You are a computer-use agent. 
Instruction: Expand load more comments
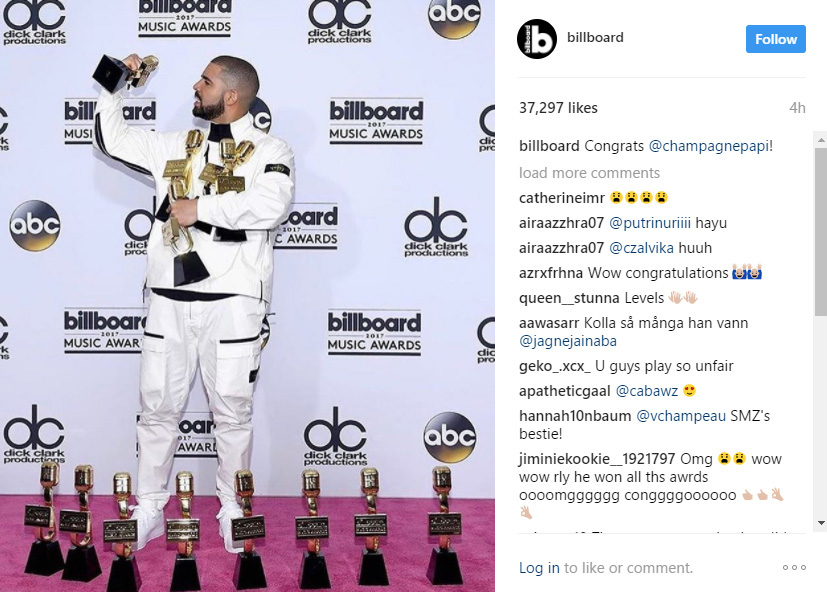point(589,173)
